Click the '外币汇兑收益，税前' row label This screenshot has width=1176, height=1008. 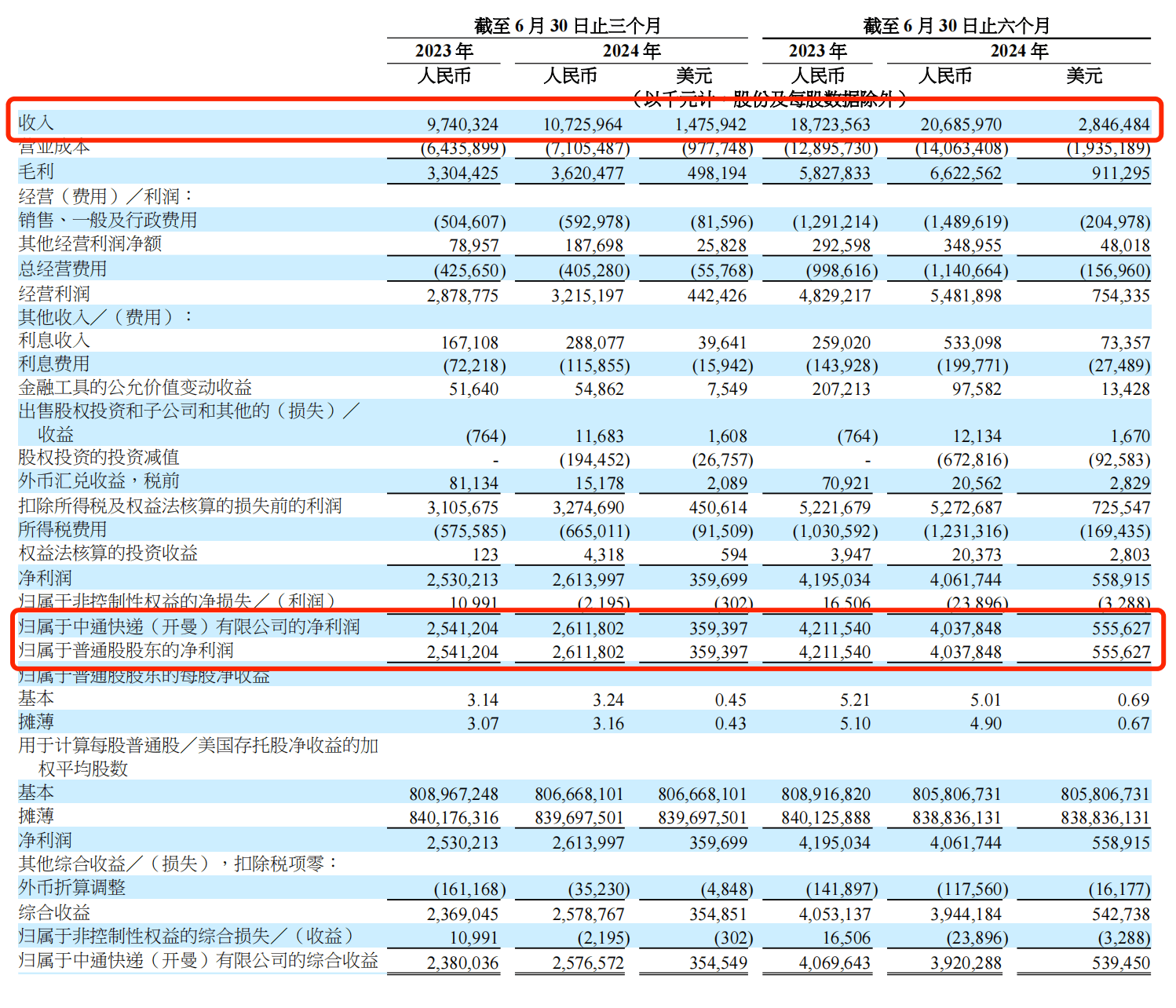99,481
